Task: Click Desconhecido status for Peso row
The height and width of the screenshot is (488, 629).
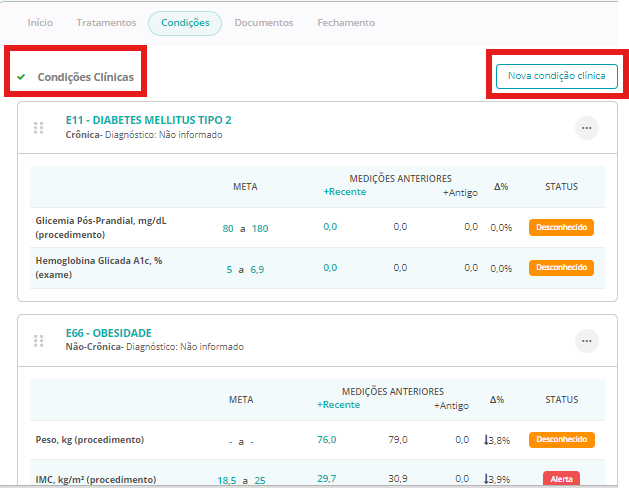Action: [x=561, y=439]
